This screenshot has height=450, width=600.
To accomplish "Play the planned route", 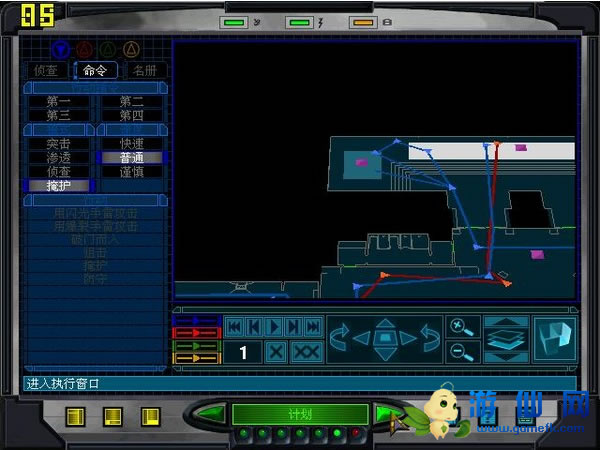I will coord(274,327).
